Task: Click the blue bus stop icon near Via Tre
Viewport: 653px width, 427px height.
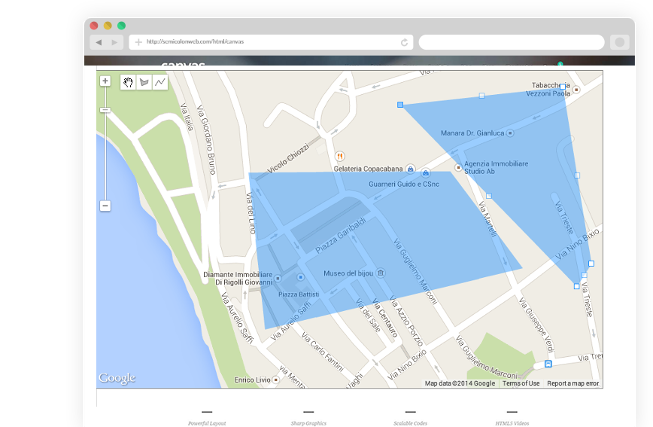Action: pos(548,364)
